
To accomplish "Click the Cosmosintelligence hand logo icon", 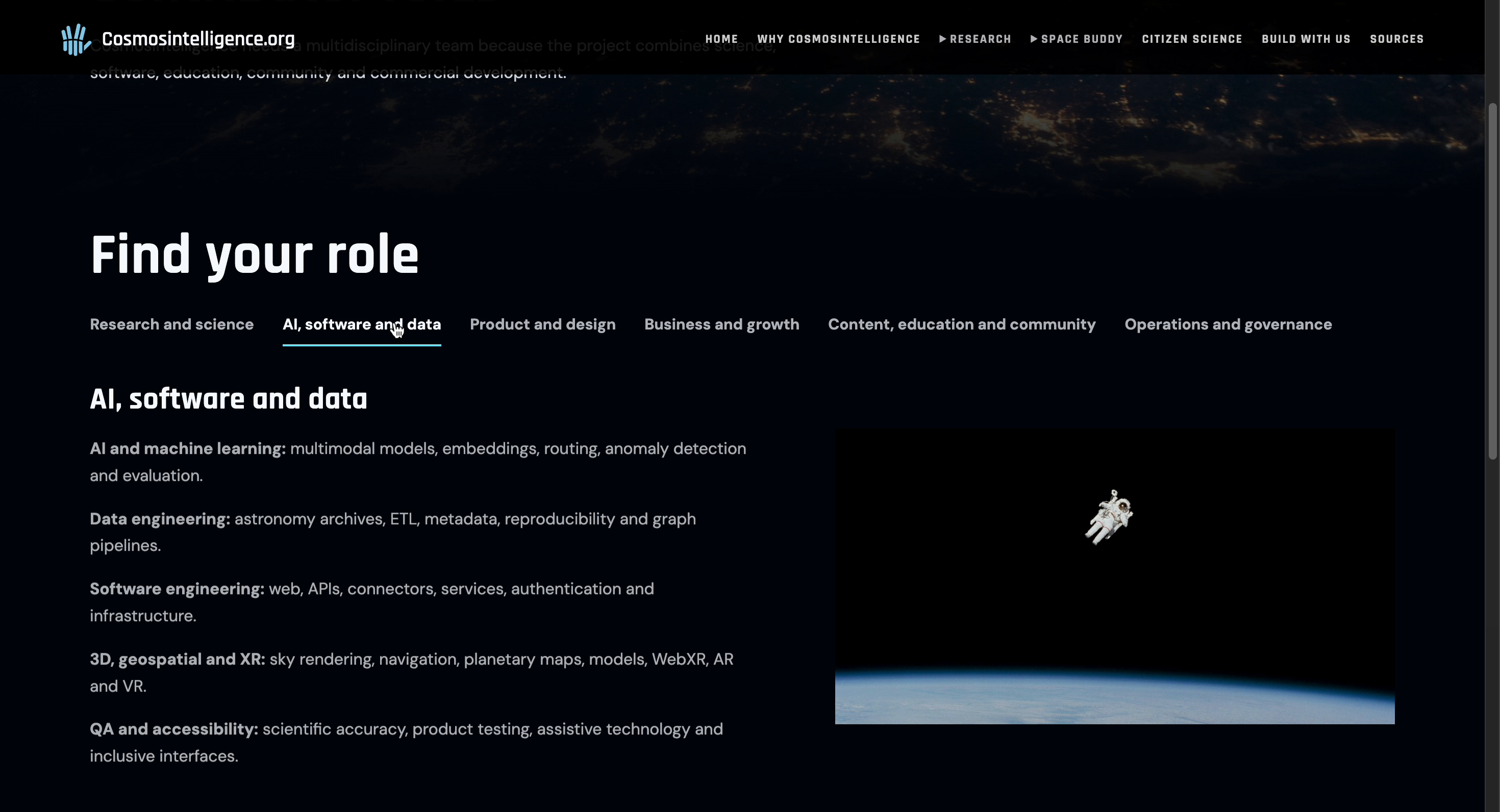I will pyautogui.click(x=77, y=39).
